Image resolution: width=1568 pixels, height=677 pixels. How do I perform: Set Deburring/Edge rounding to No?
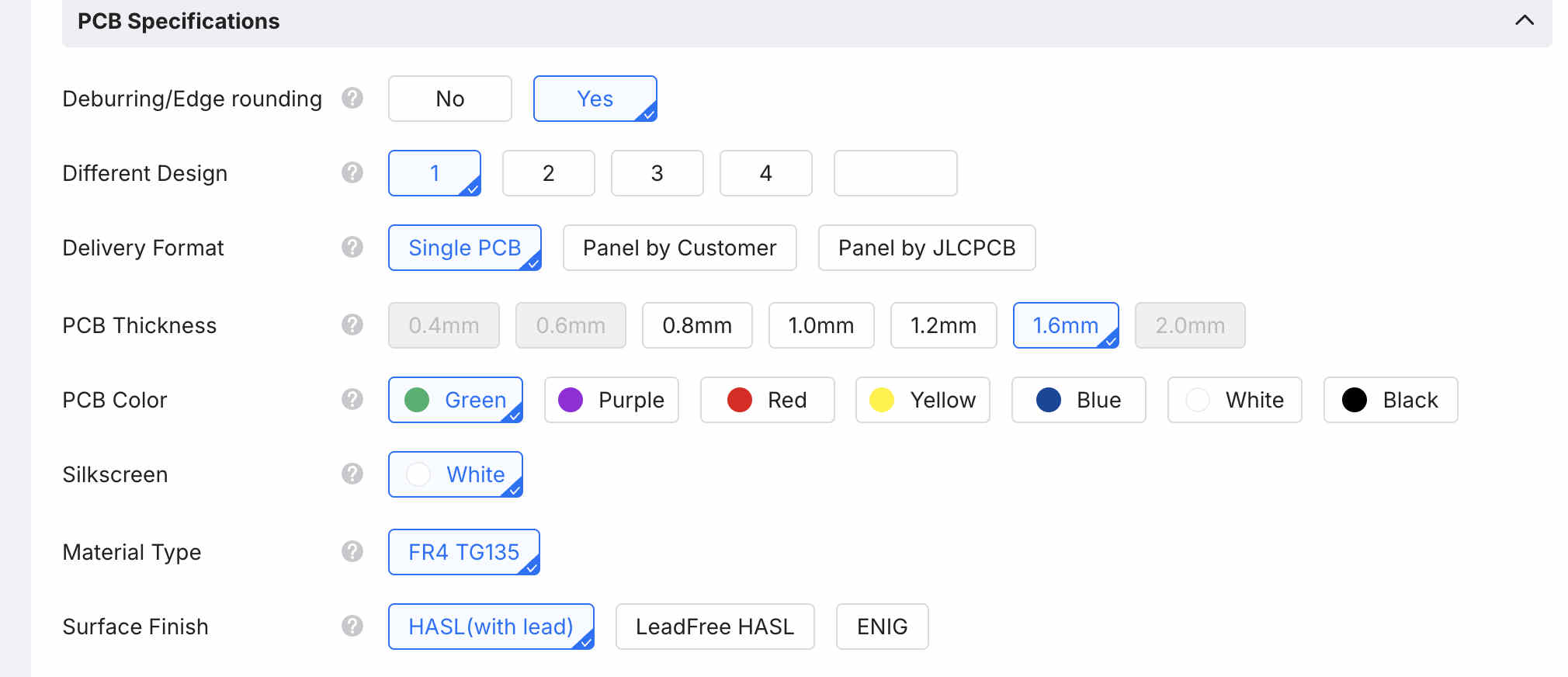tap(449, 99)
